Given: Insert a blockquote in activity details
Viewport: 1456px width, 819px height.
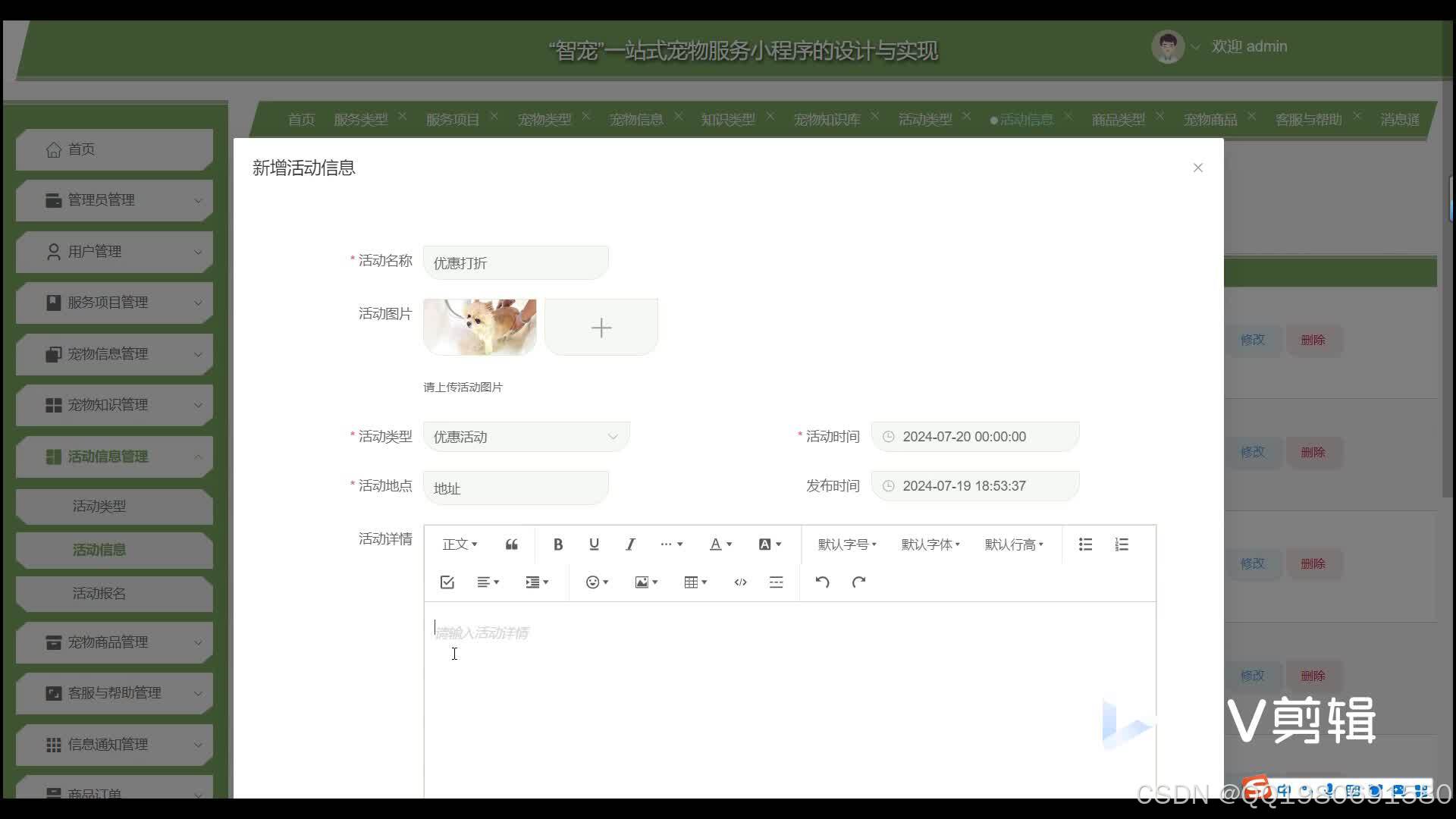Looking at the screenshot, I should [x=510, y=544].
